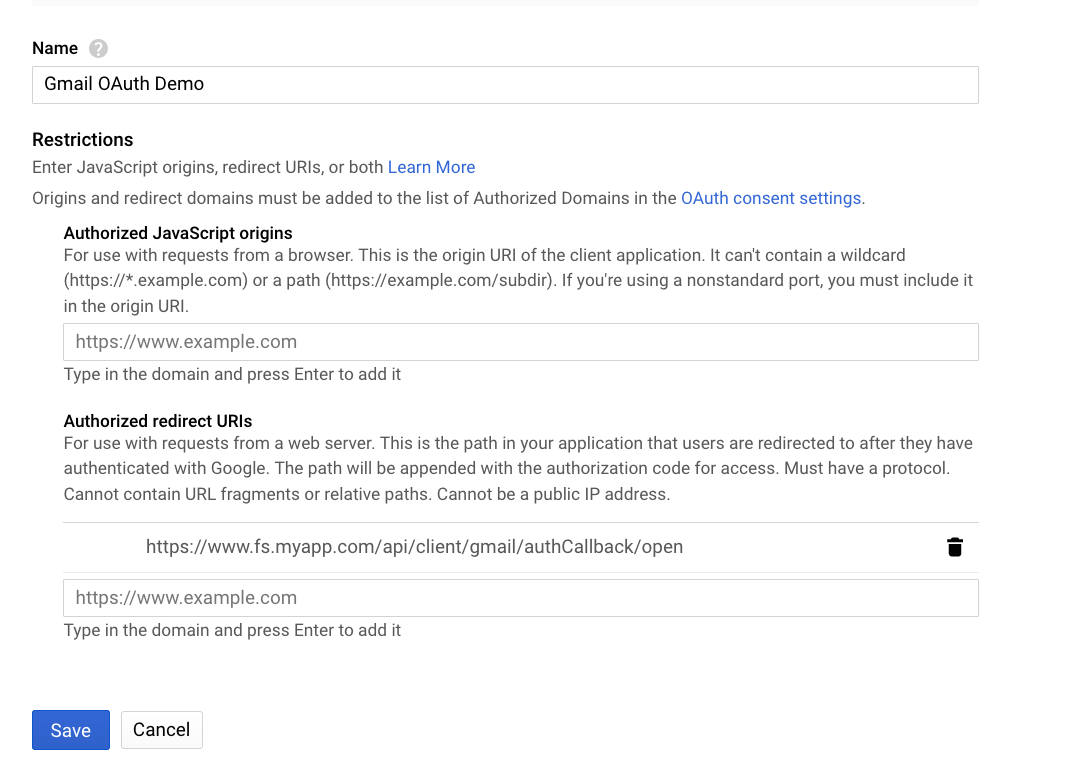Click the help icon beside Name
This screenshot has width=1070, height=782.
pyautogui.click(x=98, y=49)
